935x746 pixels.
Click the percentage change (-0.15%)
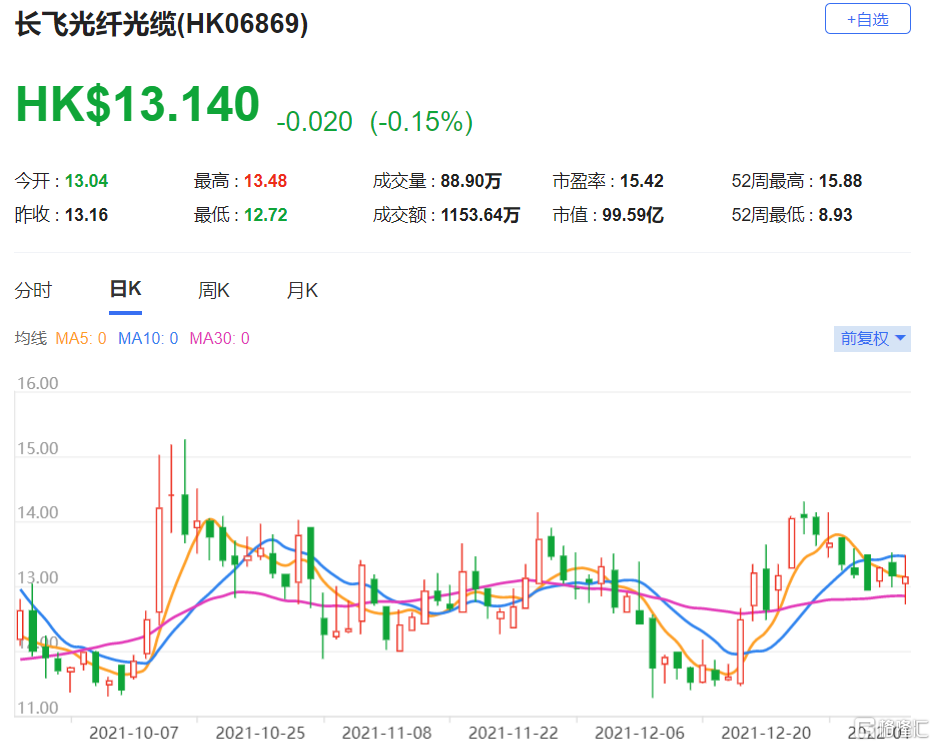(x=422, y=122)
